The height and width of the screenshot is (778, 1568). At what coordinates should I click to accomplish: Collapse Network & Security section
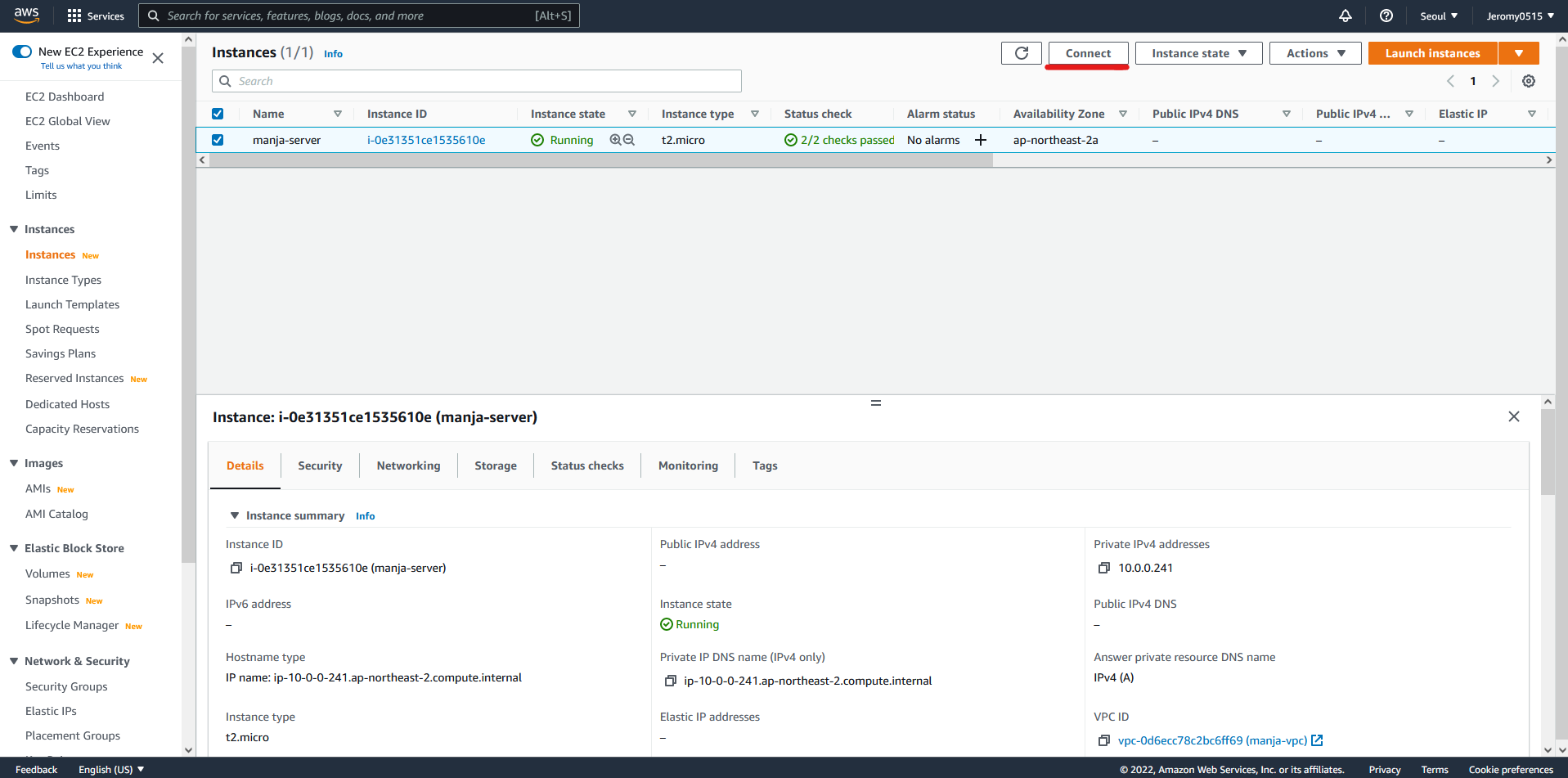click(x=14, y=661)
